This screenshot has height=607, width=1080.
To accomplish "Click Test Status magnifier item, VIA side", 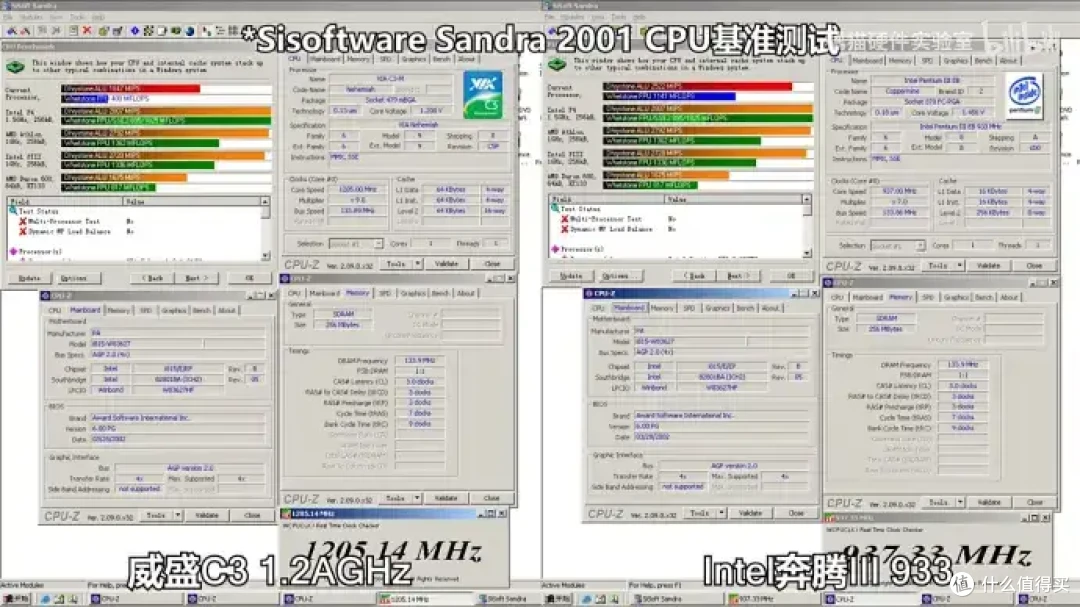I will click(x=34, y=212).
